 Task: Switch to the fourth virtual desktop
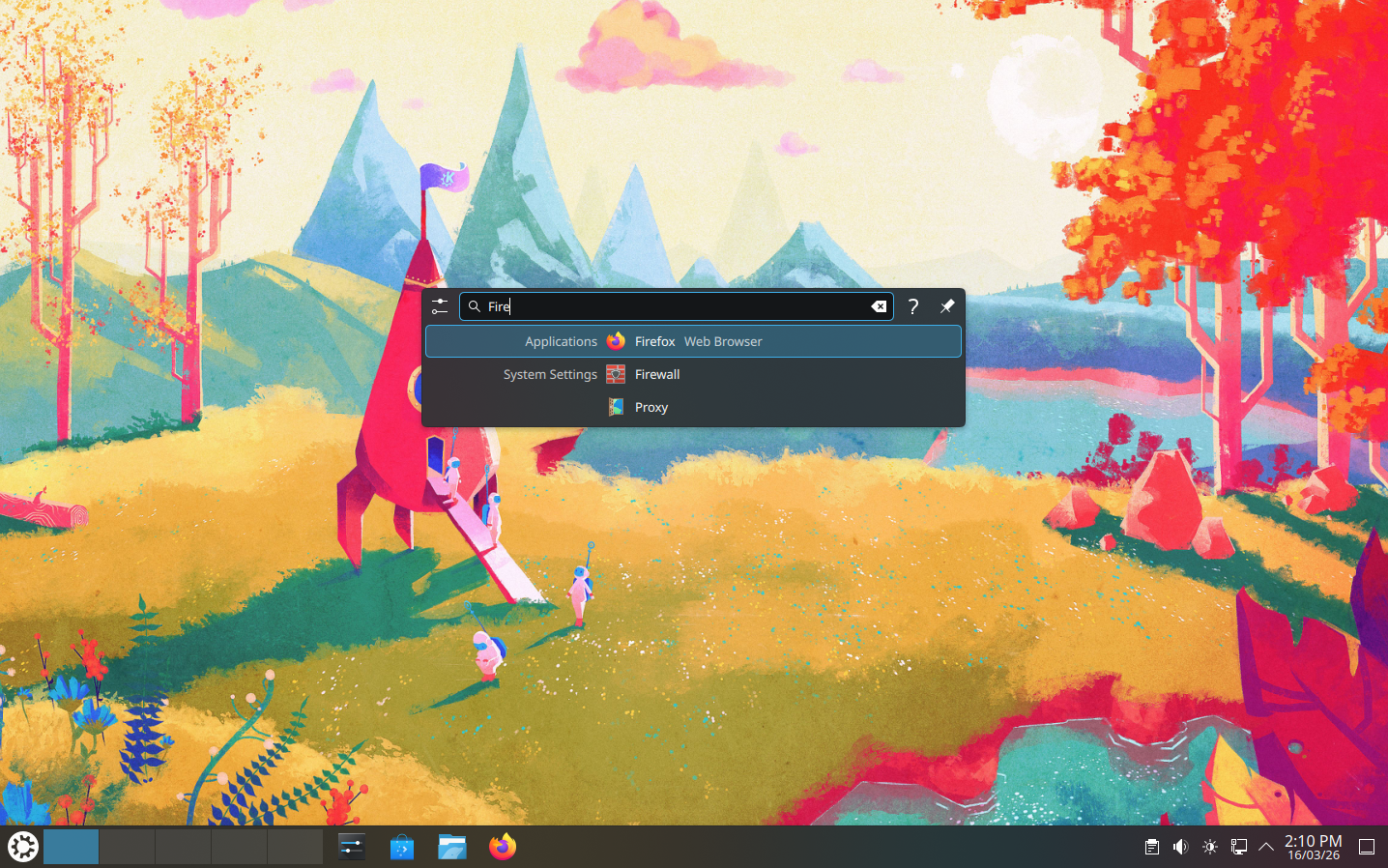tap(239, 847)
